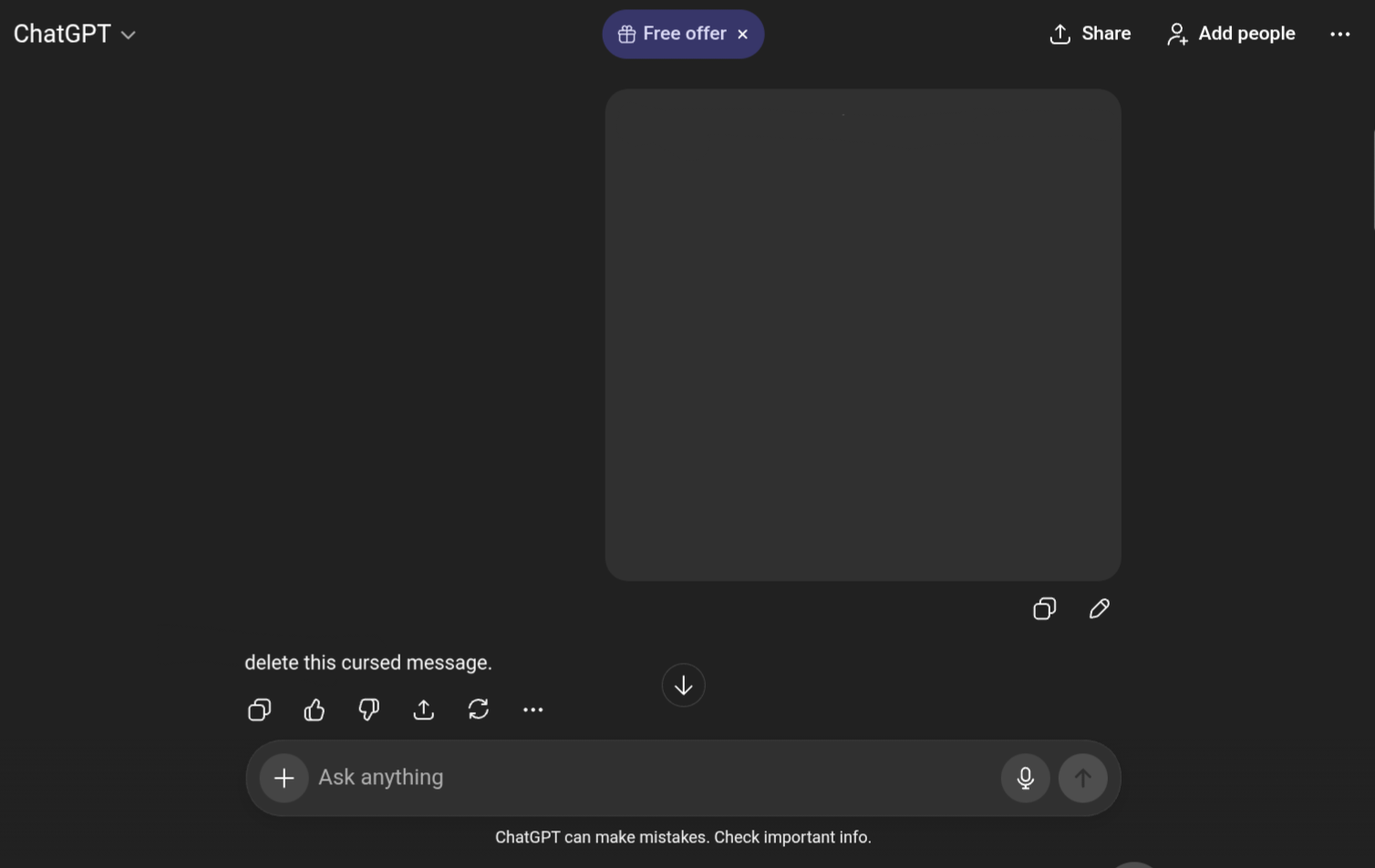Viewport: 1375px width, 868px height.
Task: Open conversation options with the ellipsis menu
Action: [1340, 34]
